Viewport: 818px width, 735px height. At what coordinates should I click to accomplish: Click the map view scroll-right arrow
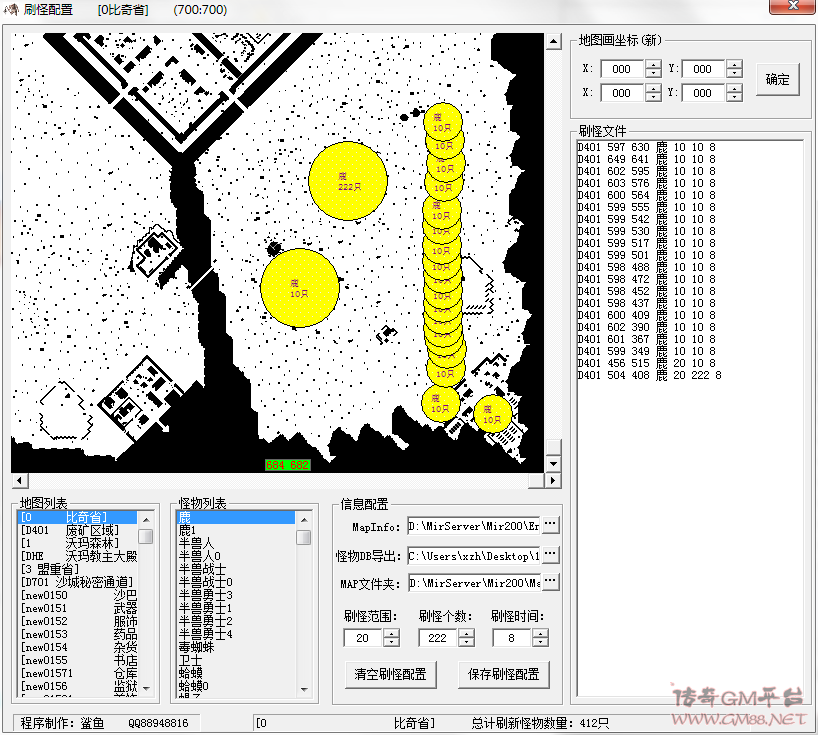[552, 480]
